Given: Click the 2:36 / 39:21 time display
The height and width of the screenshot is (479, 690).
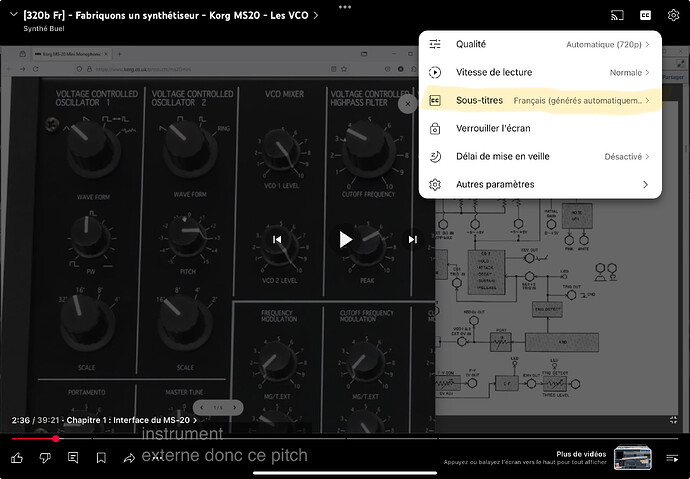Looking at the screenshot, I should [x=35, y=420].
